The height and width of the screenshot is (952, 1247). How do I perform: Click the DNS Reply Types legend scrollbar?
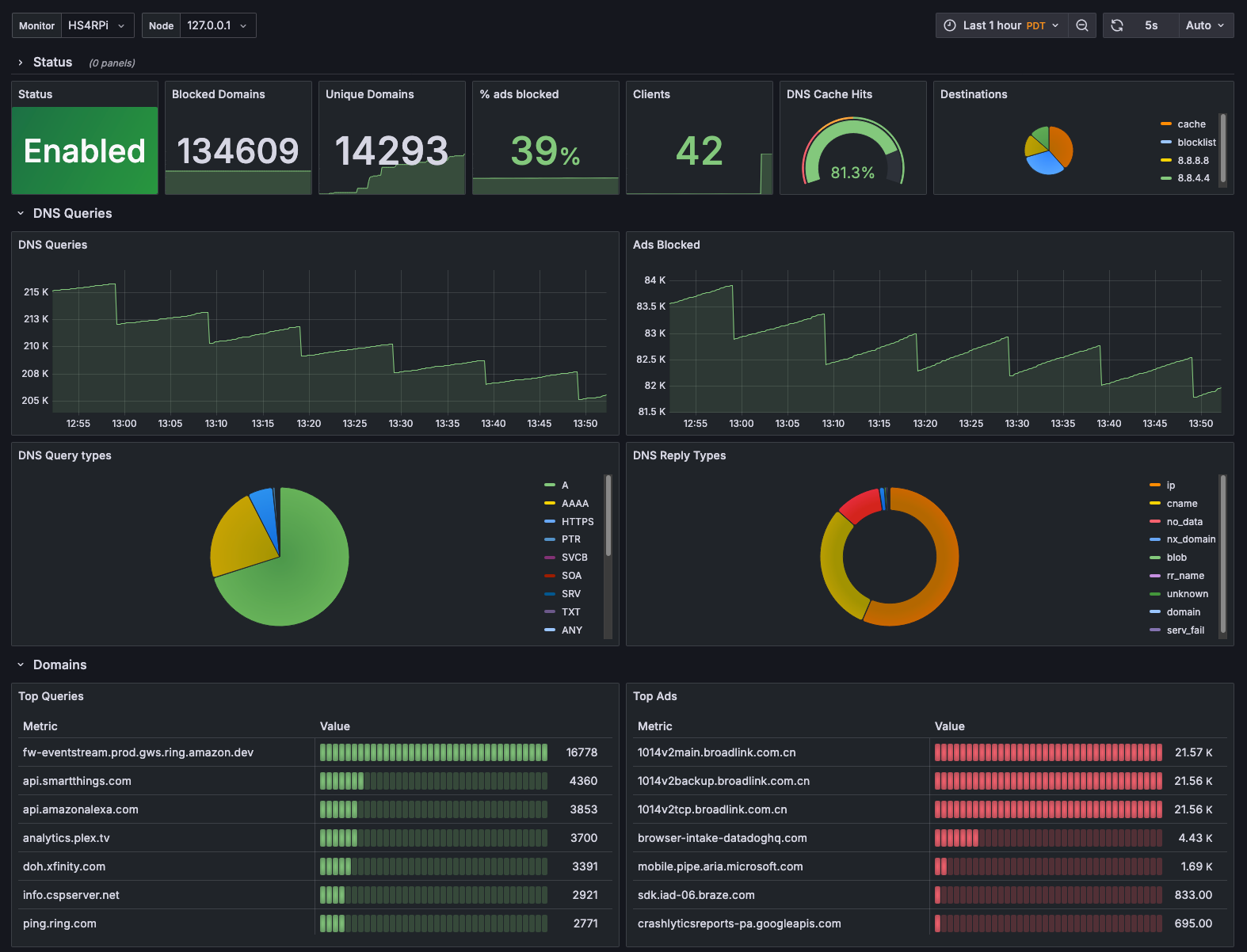coord(1223,554)
